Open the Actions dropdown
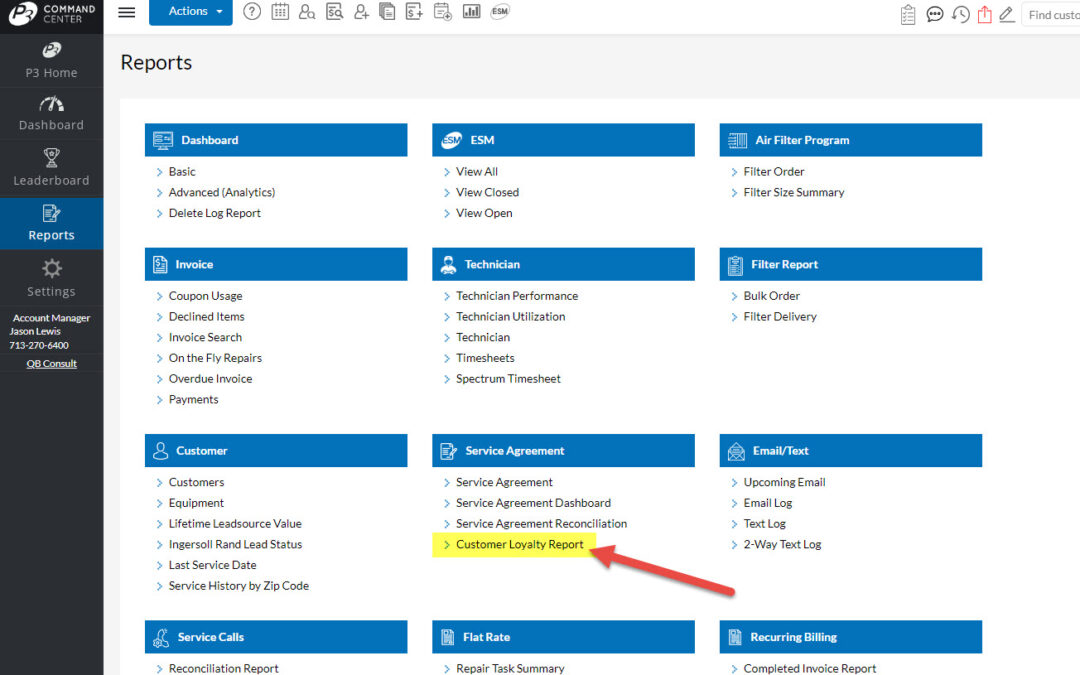The height and width of the screenshot is (675, 1080). tap(190, 12)
